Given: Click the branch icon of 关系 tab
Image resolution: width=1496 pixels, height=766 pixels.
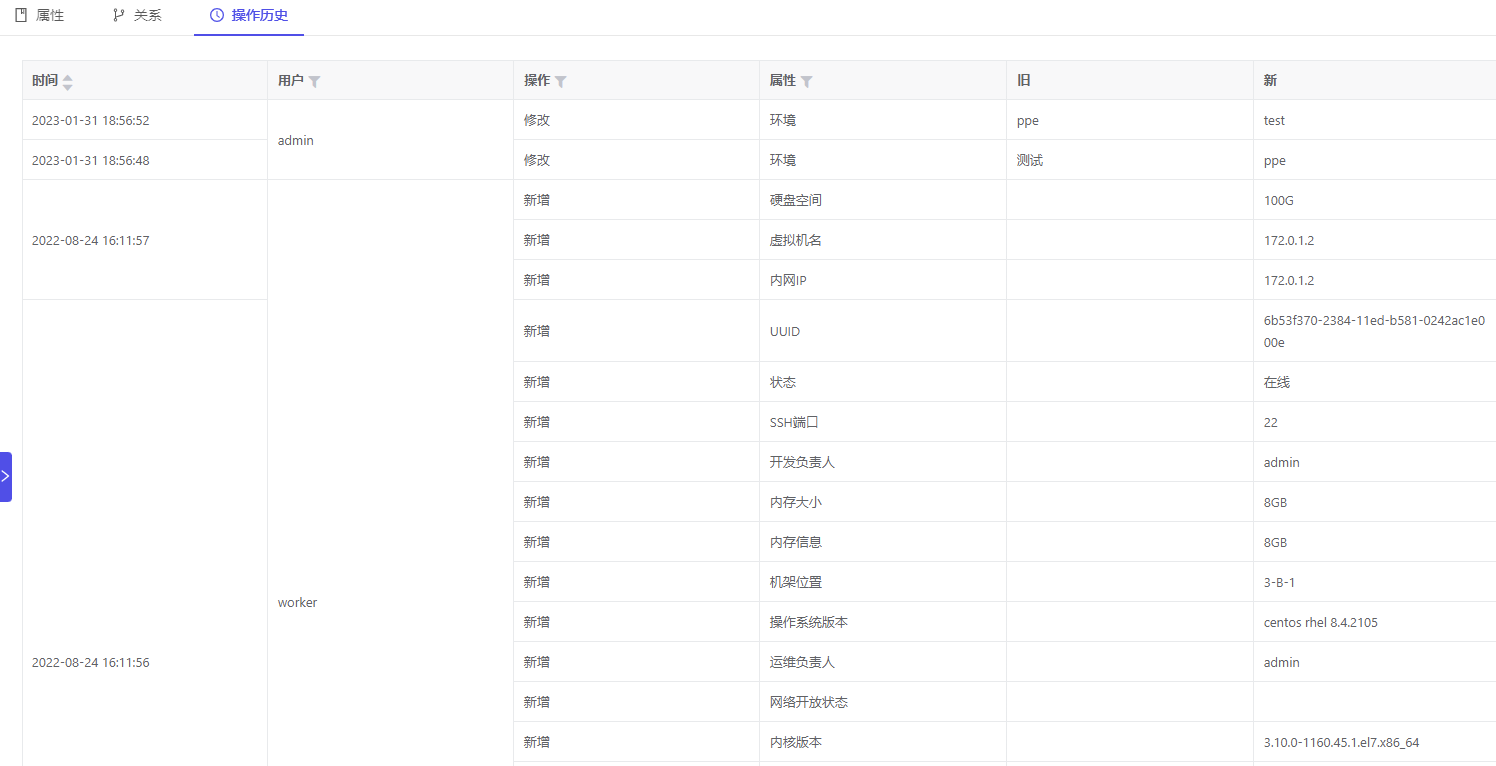Looking at the screenshot, I should [119, 16].
